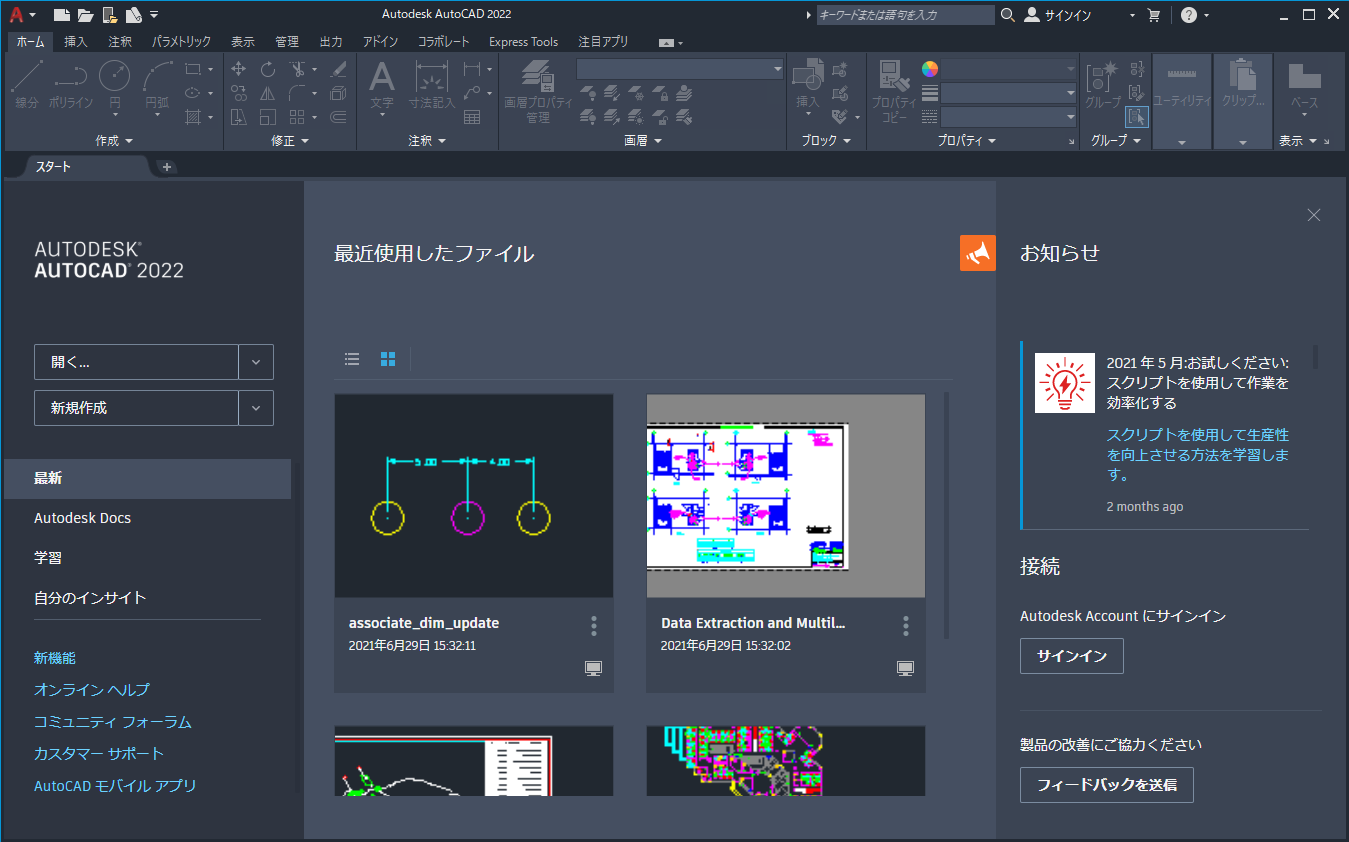Open the object color dropdown beside color wheel

click(1009, 69)
